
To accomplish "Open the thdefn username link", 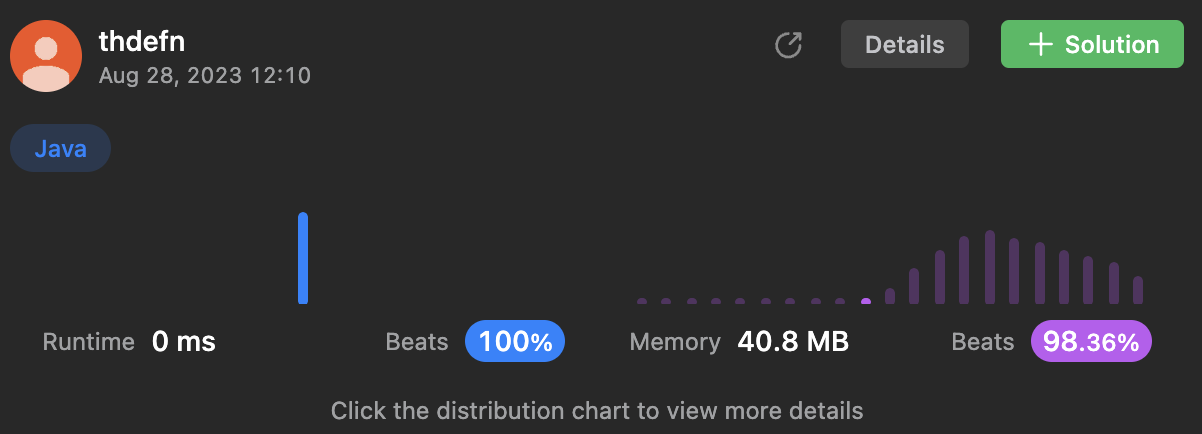I will coord(142,42).
